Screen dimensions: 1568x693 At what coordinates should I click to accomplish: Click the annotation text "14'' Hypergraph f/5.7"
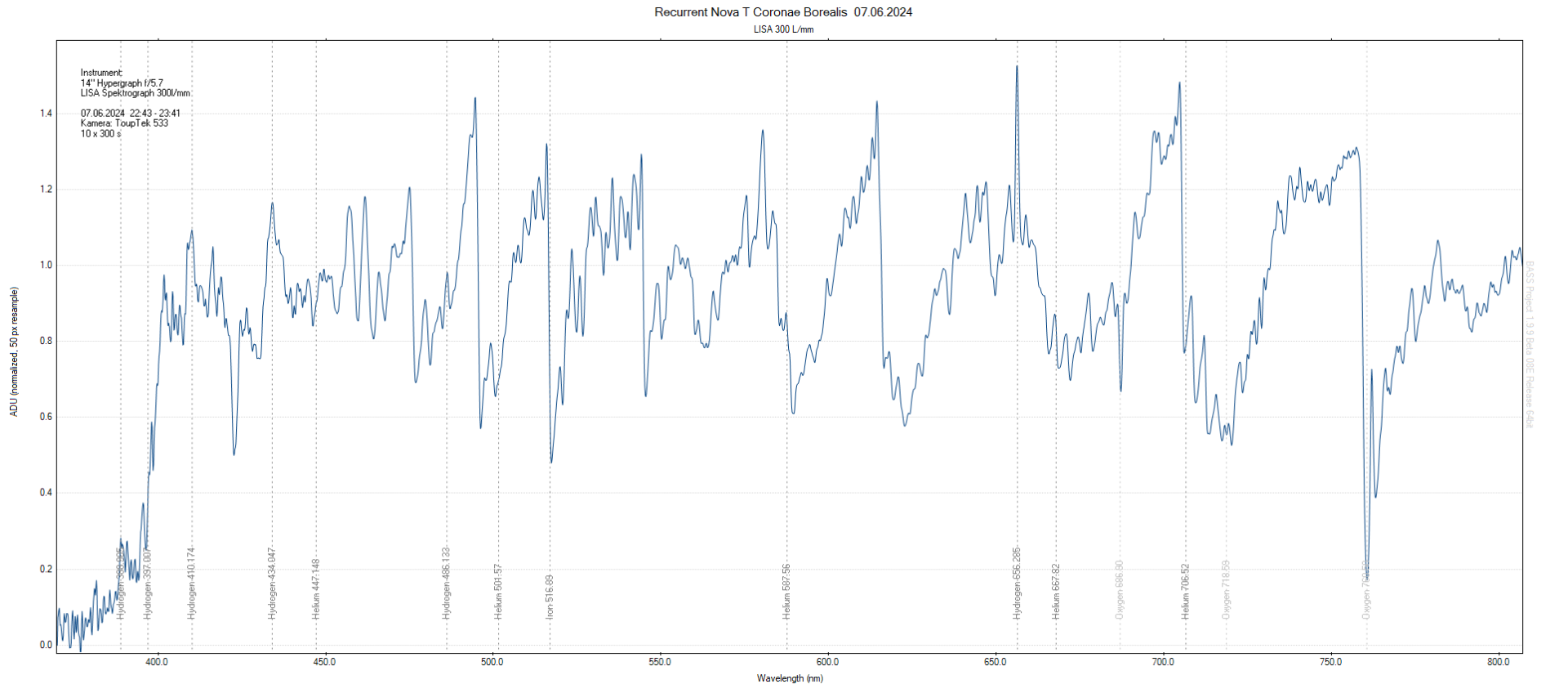pos(122,83)
